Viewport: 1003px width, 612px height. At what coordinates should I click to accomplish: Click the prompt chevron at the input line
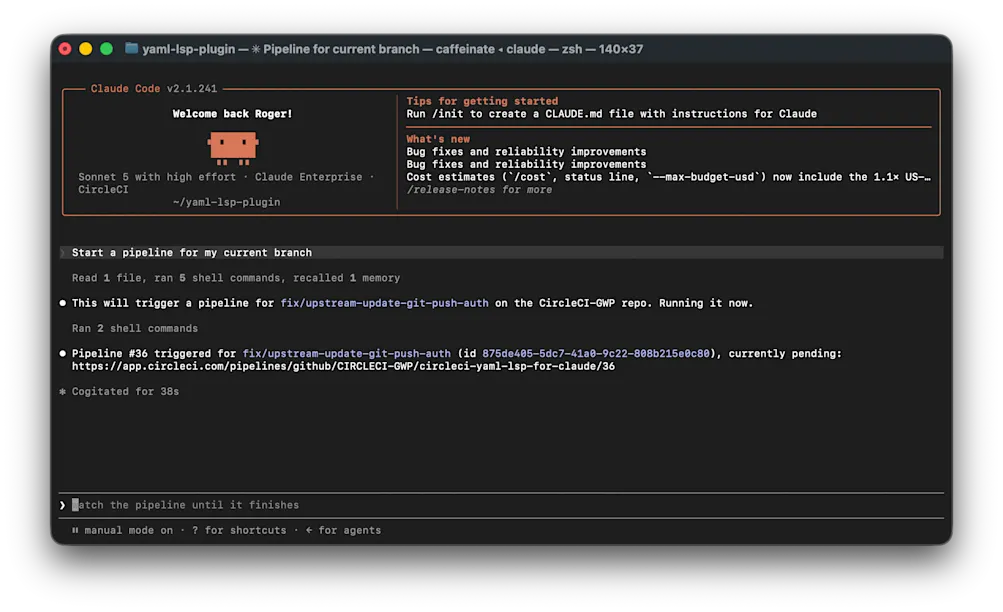(x=62, y=505)
